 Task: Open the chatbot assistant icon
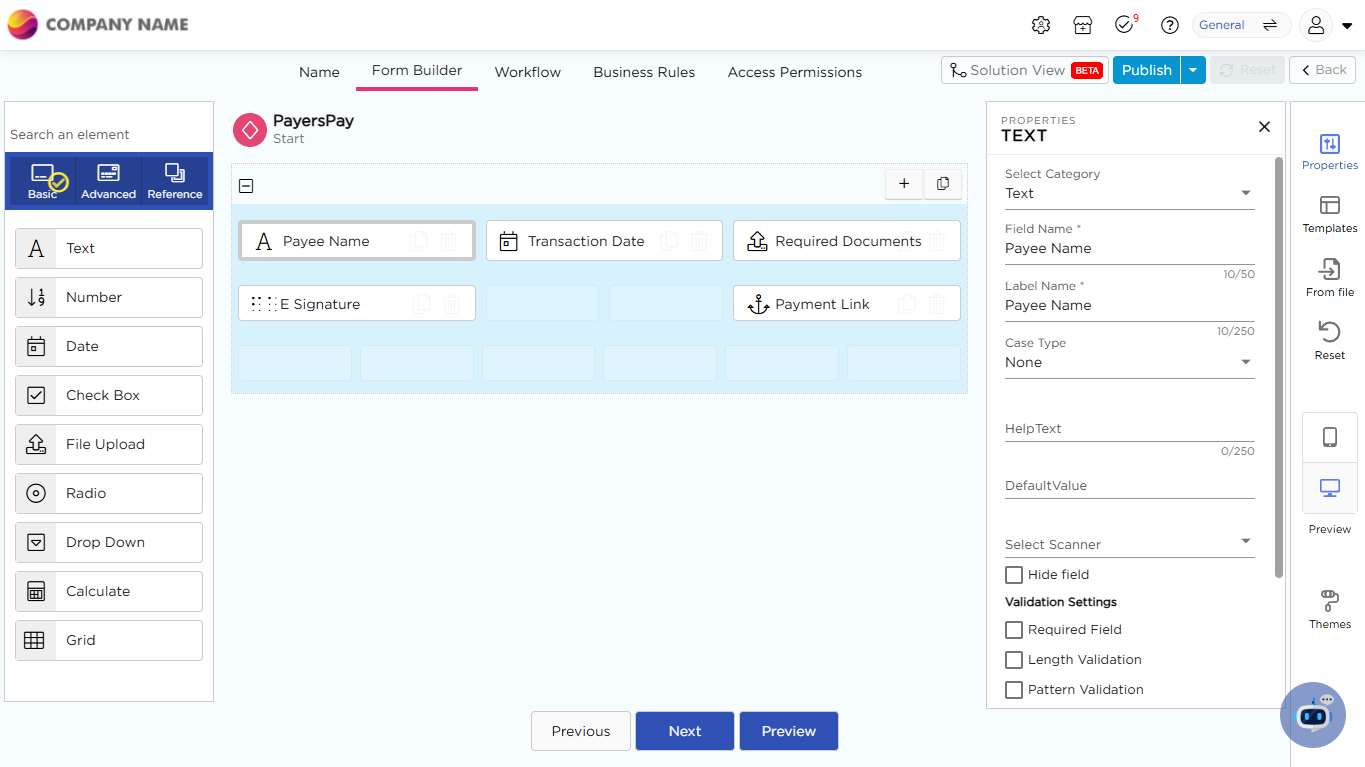pos(1313,714)
